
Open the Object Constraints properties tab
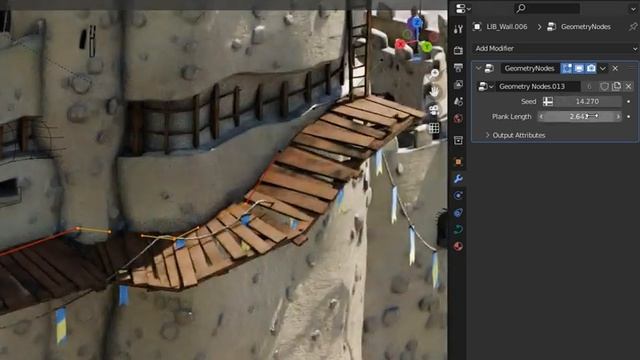(458, 212)
